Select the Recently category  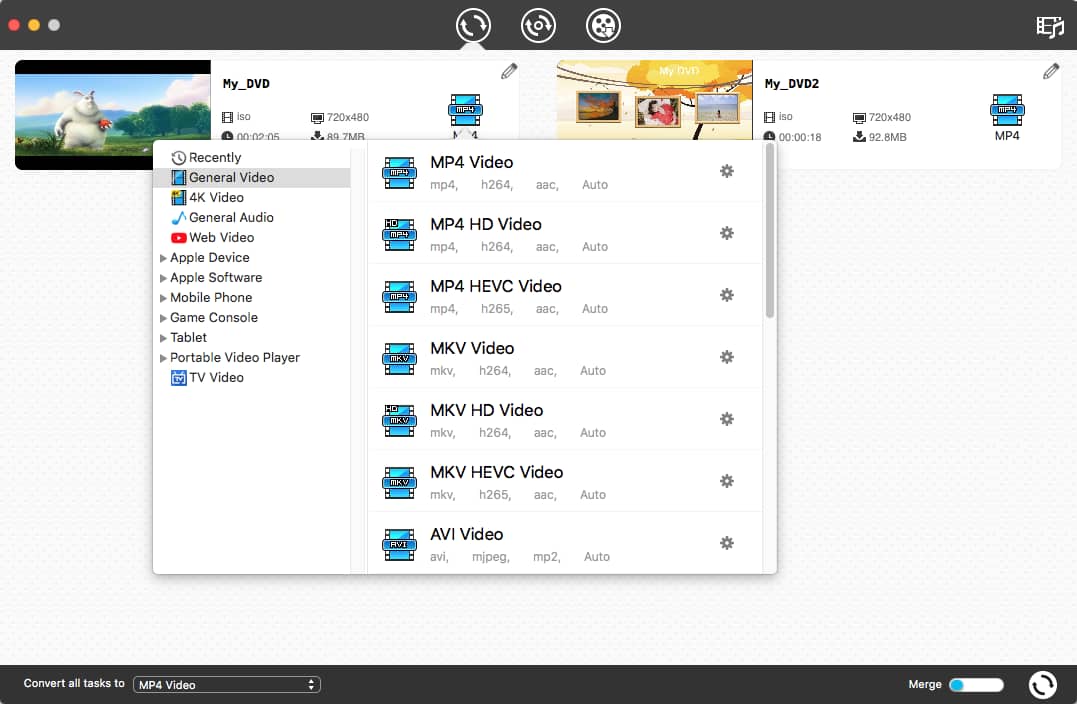click(x=213, y=157)
